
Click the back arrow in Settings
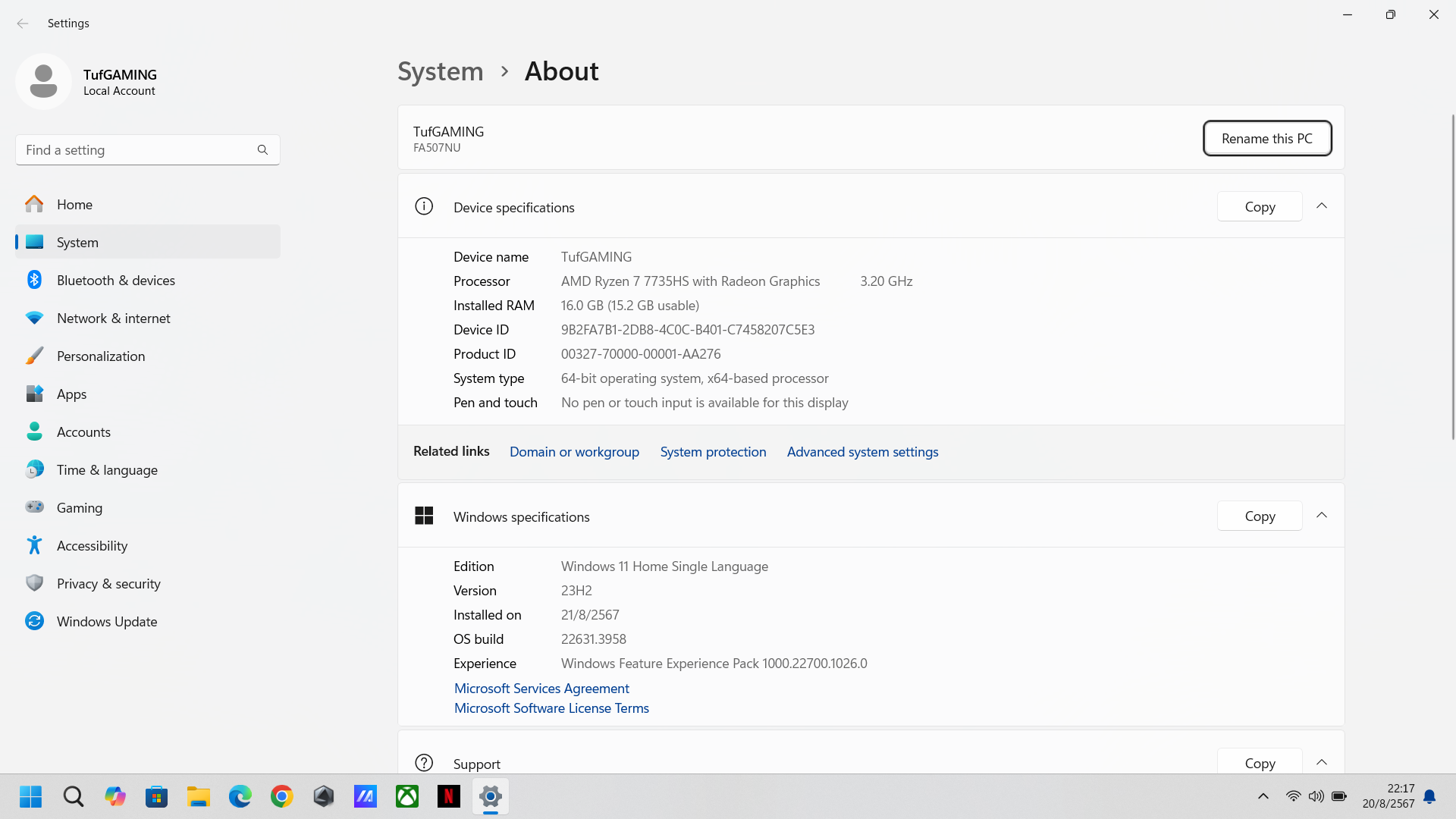[x=23, y=24]
